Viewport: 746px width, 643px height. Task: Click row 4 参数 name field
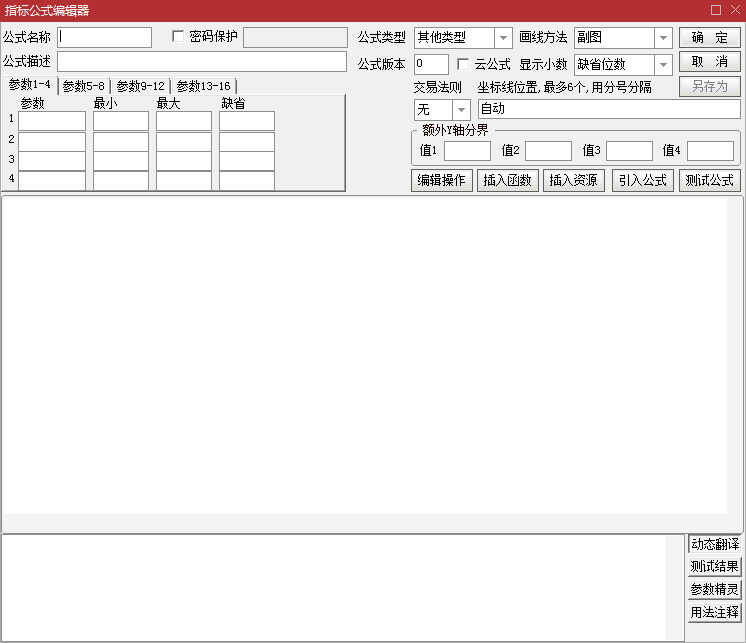point(52,181)
